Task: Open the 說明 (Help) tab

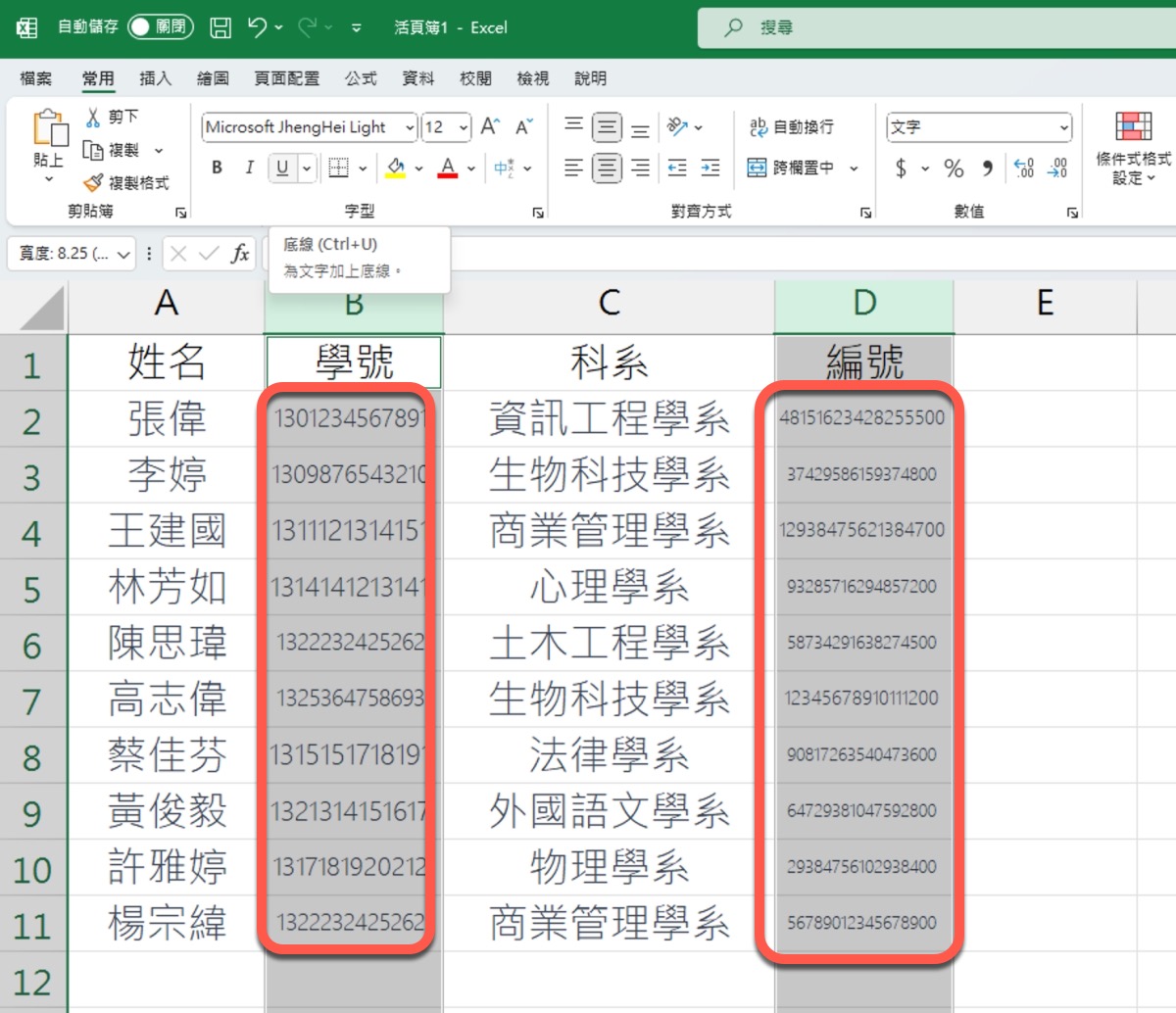Action: (590, 78)
